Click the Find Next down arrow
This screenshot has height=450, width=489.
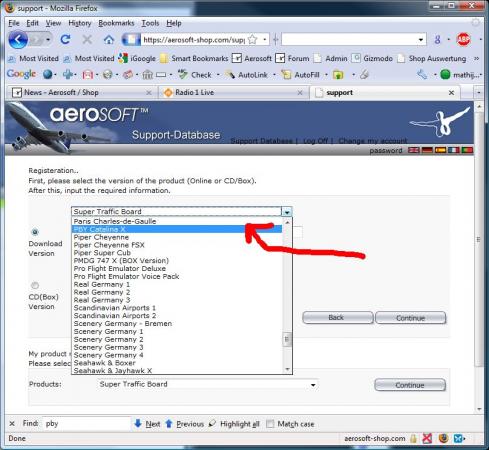138,423
